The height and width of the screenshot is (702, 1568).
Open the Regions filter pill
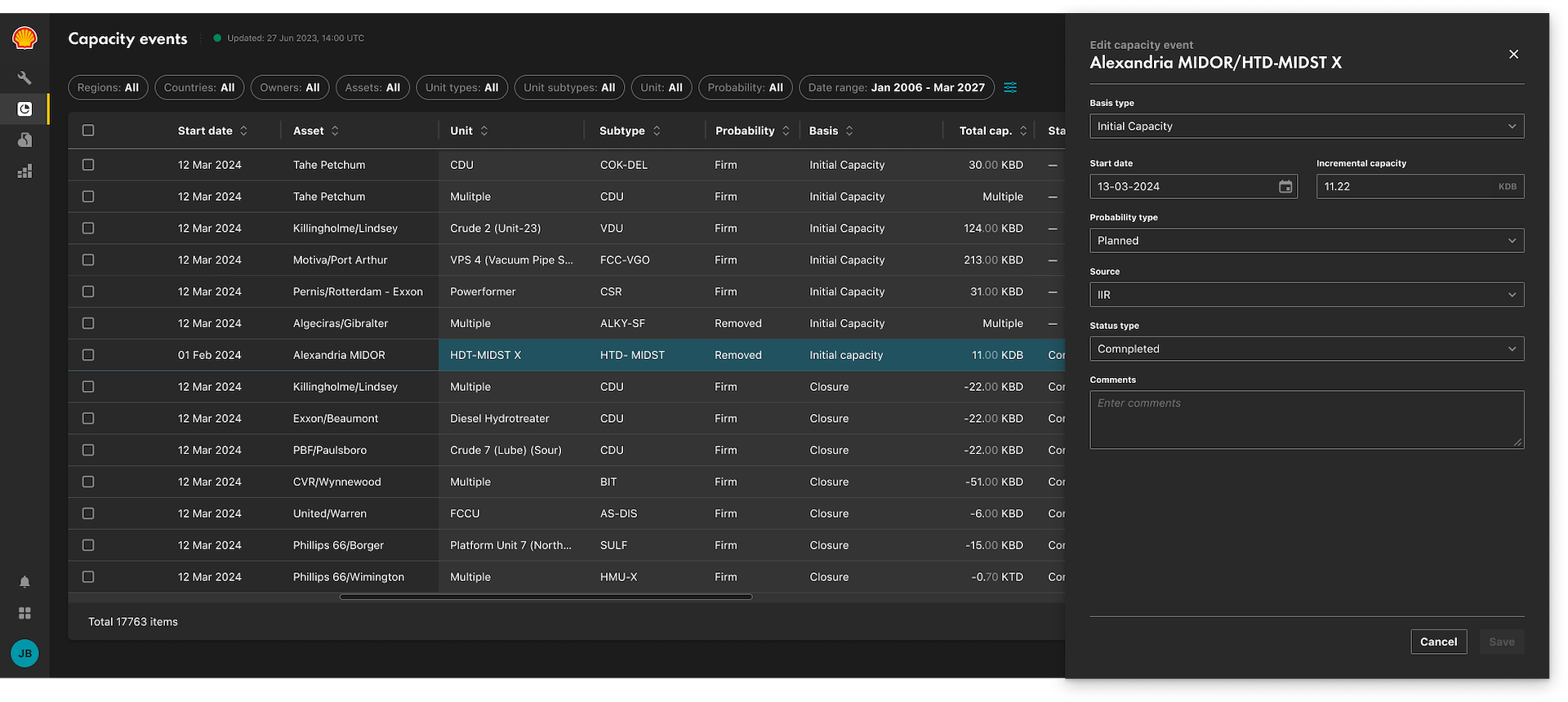108,87
